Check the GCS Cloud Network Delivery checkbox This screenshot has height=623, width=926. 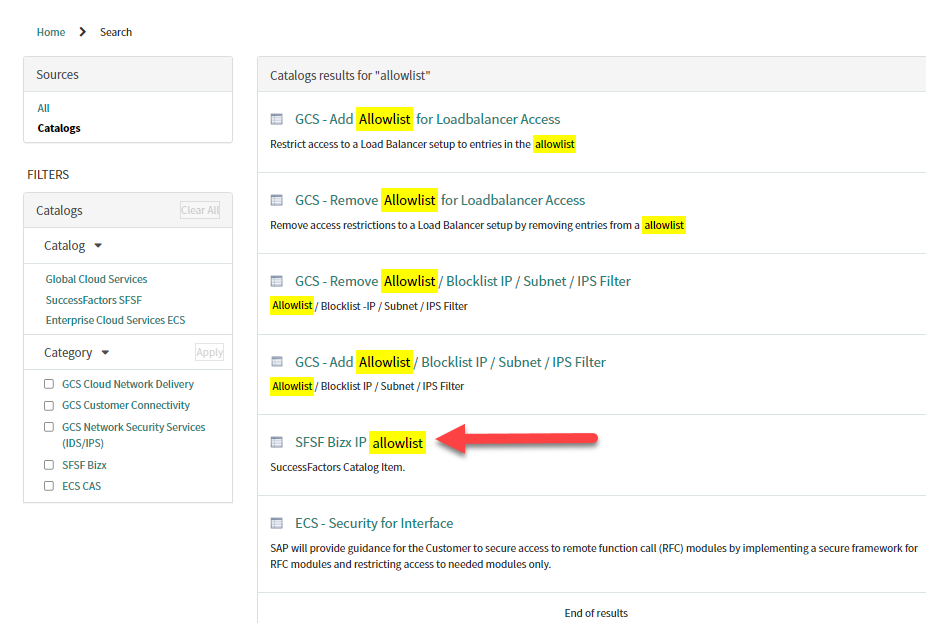[x=49, y=384]
